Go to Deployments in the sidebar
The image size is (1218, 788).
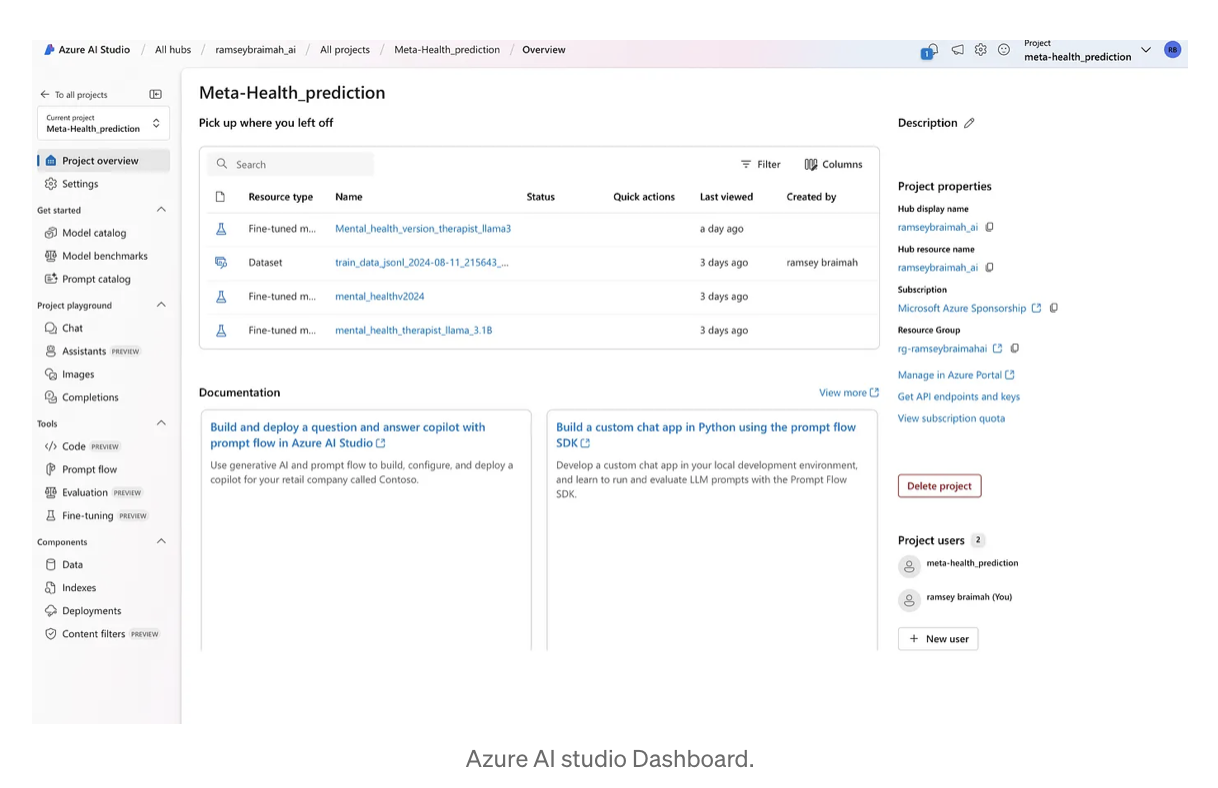tap(91, 611)
